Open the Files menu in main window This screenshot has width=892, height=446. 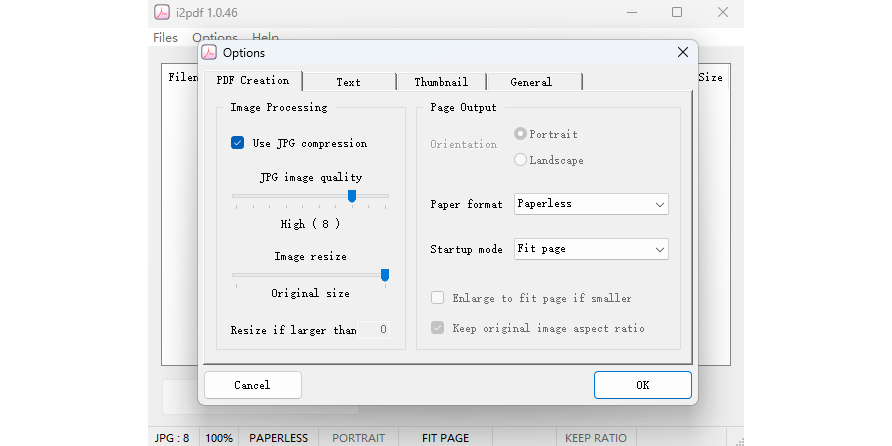[166, 38]
